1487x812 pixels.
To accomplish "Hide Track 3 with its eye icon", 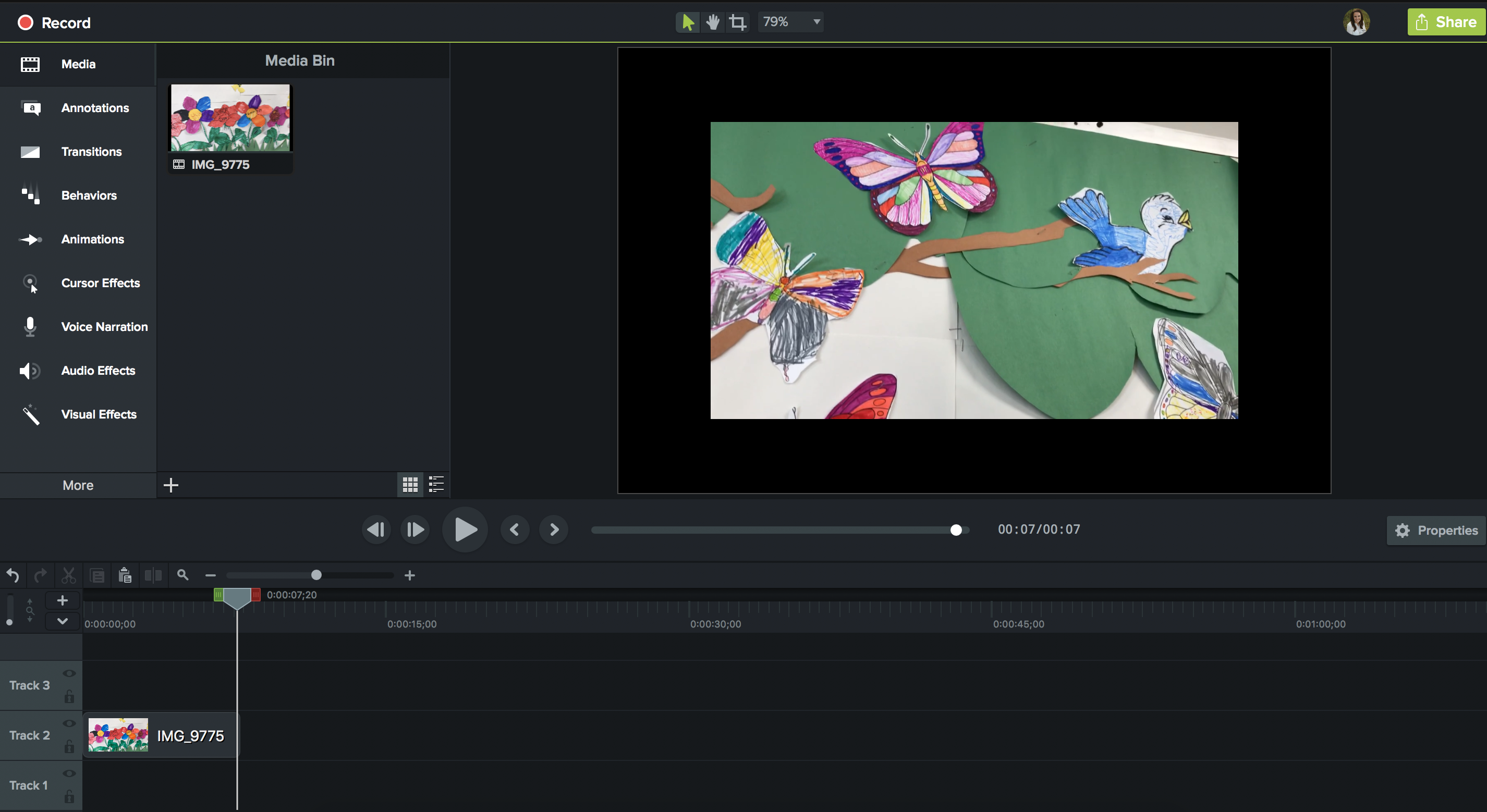I will point(69,673).
